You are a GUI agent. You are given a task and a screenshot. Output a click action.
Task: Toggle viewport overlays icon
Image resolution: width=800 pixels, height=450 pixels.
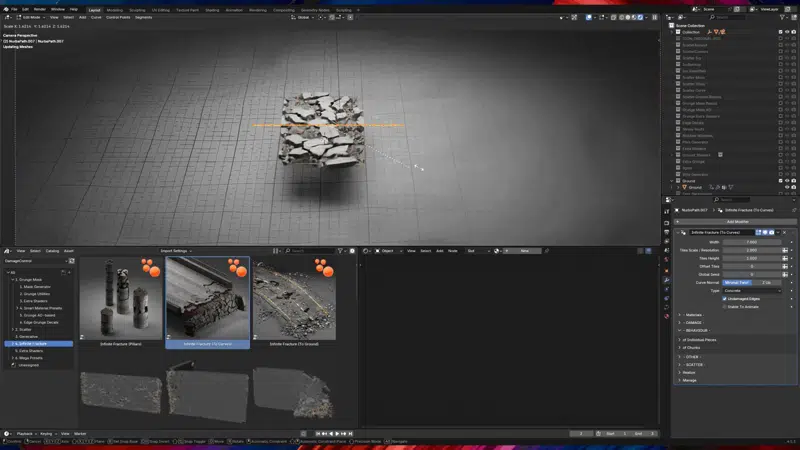[589, 17]
